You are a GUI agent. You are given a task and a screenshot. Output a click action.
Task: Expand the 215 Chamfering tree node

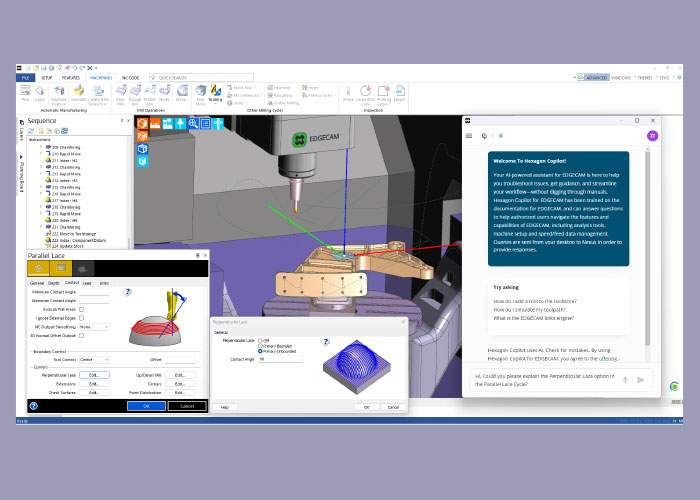(41, 187)
